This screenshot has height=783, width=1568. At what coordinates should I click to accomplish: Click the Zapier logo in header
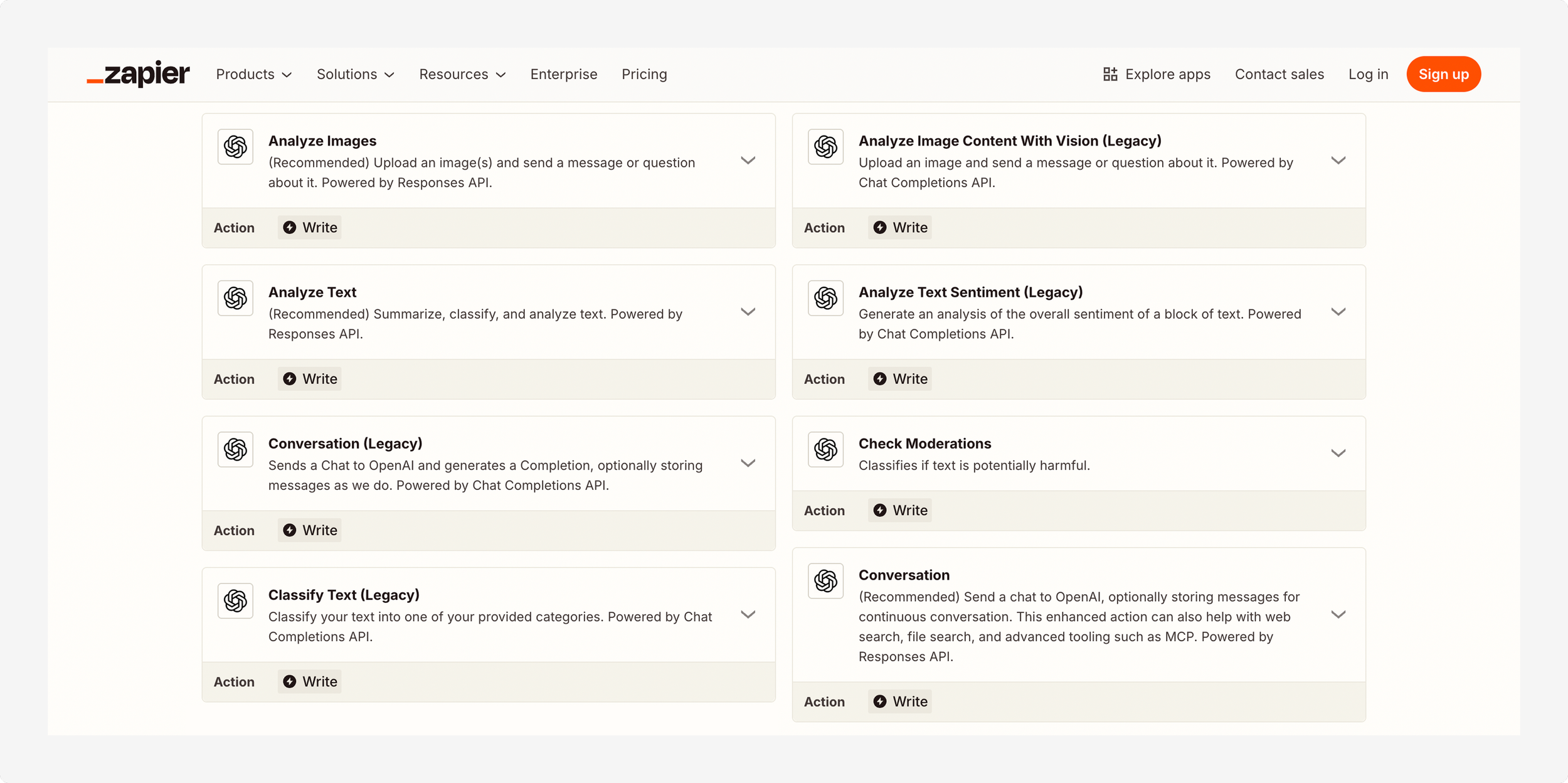pos(138,74)
